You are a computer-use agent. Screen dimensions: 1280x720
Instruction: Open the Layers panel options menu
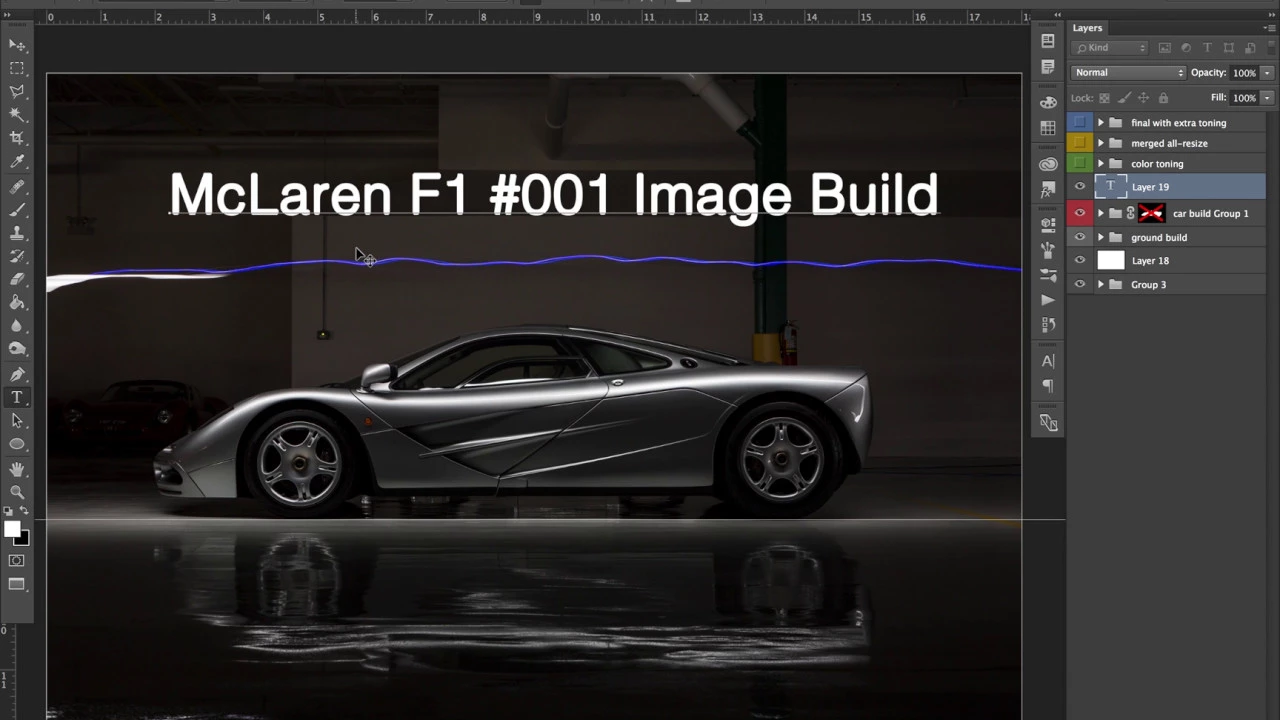(x=1267, y=28)
